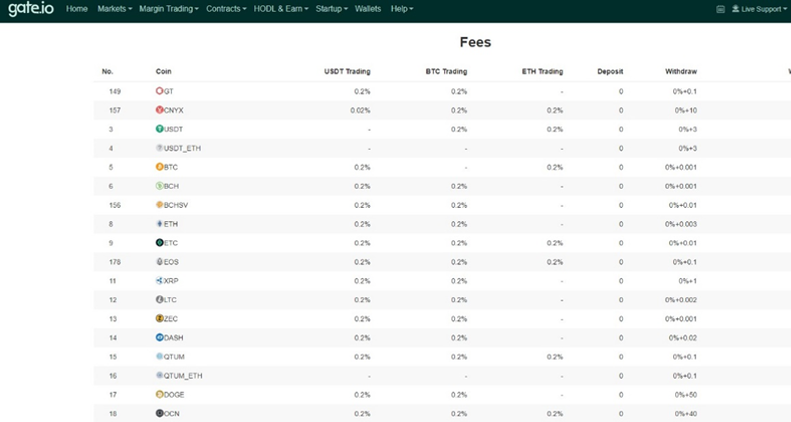Click the ETH coin icon

159,224
